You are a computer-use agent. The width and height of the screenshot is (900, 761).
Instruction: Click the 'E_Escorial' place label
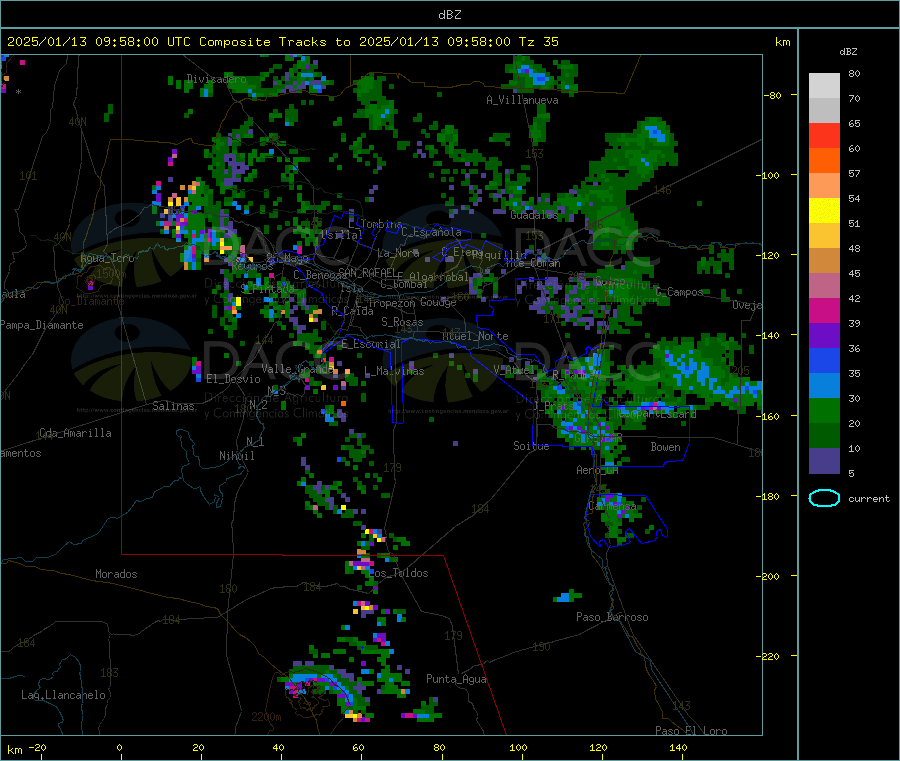pyautogui.click(x=371, y=344)
